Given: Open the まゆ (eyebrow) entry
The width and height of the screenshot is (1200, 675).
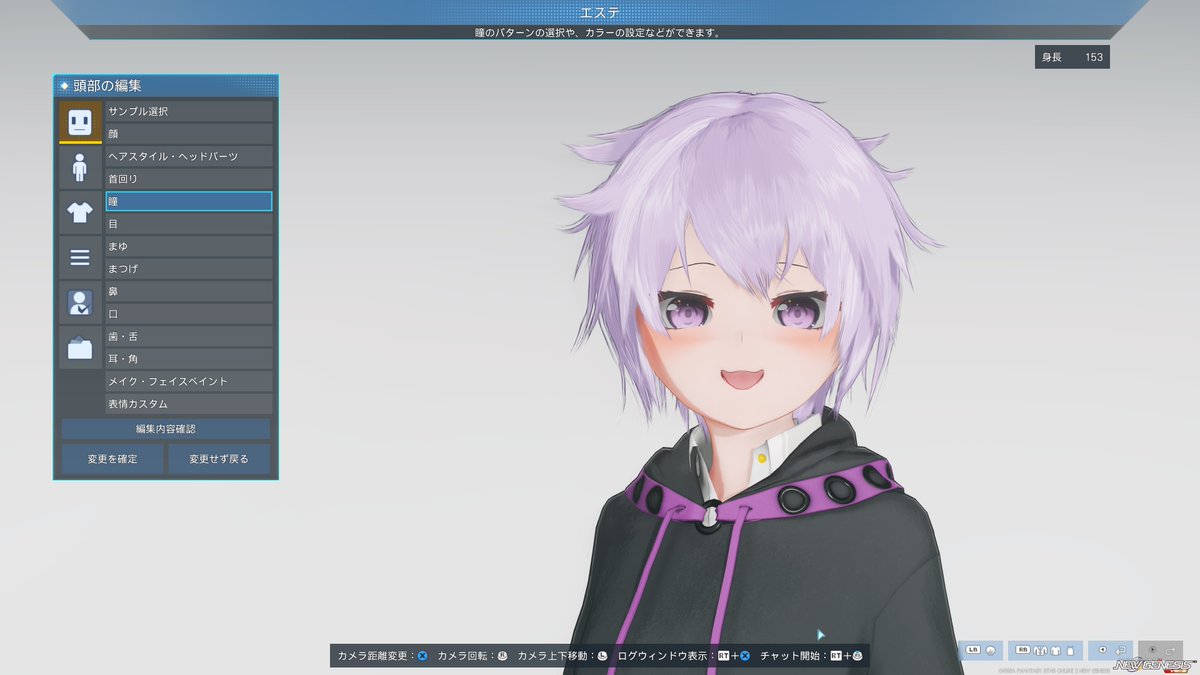Looking at the screenshot, I should point(189,246).
